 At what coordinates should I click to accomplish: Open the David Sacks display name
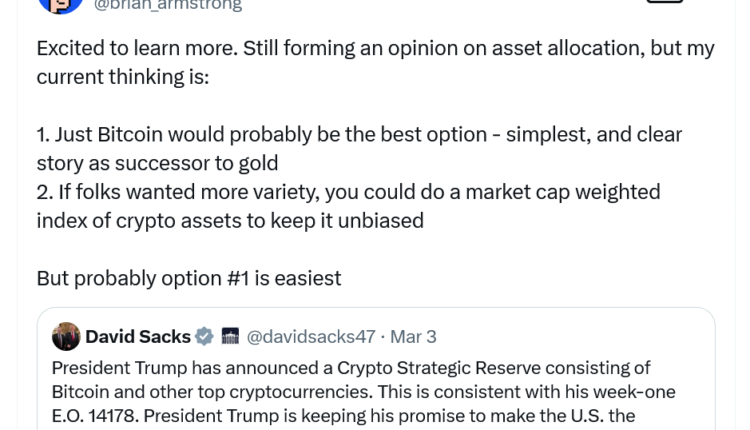point(138,337)
